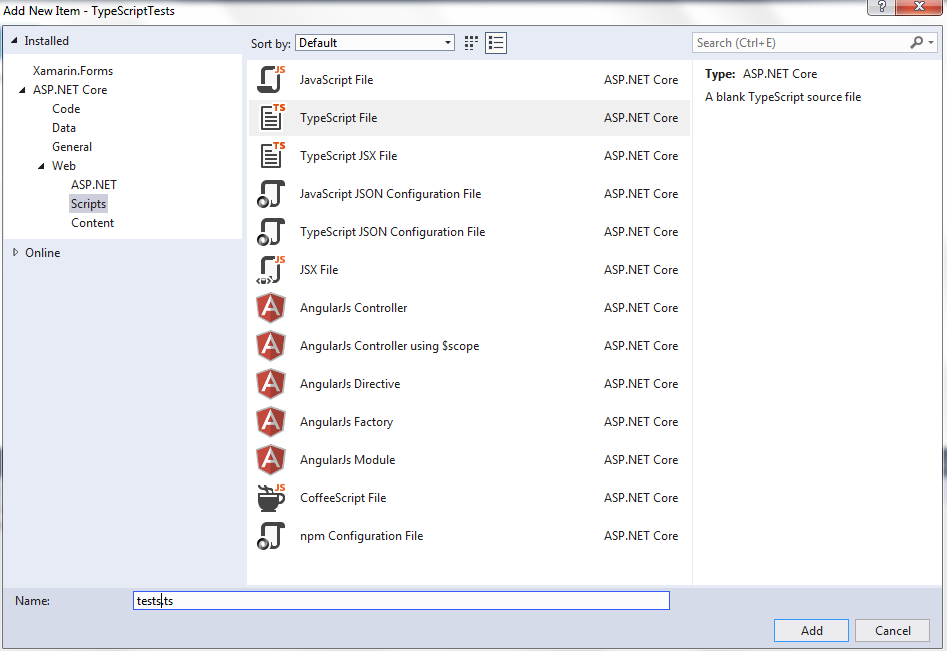Select the 'AngularJs Controller' template name
Image resolution: width=947 pixels, height=651 pixels.
tap(353, 308)
